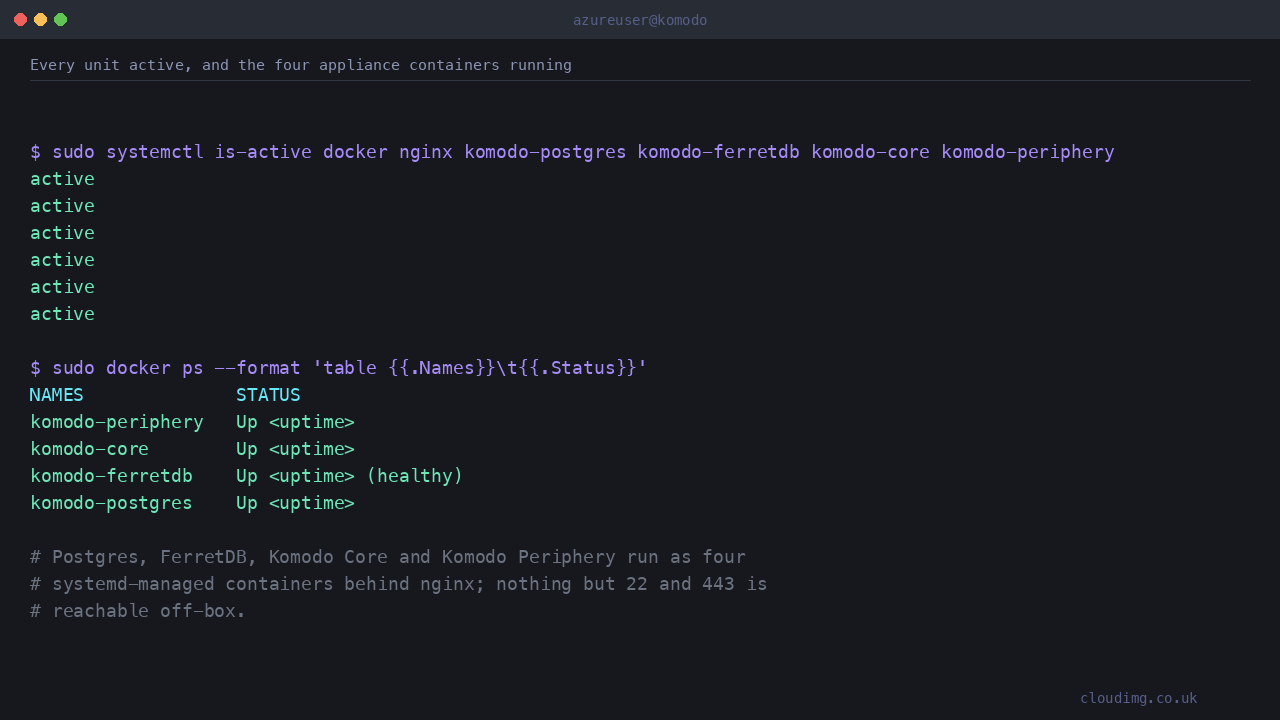This screenshot has height=720, width=1280.
Task: Click 'komodo-ferretdb' in the systemctl command
Action: coord(719,152)
